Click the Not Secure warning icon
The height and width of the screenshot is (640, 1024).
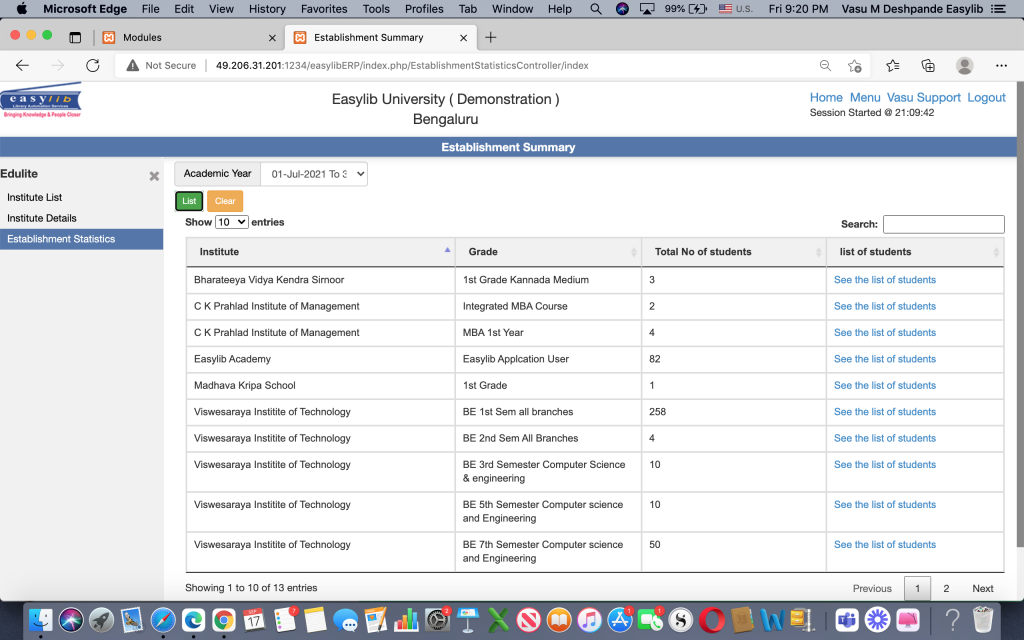click(133, 65)
